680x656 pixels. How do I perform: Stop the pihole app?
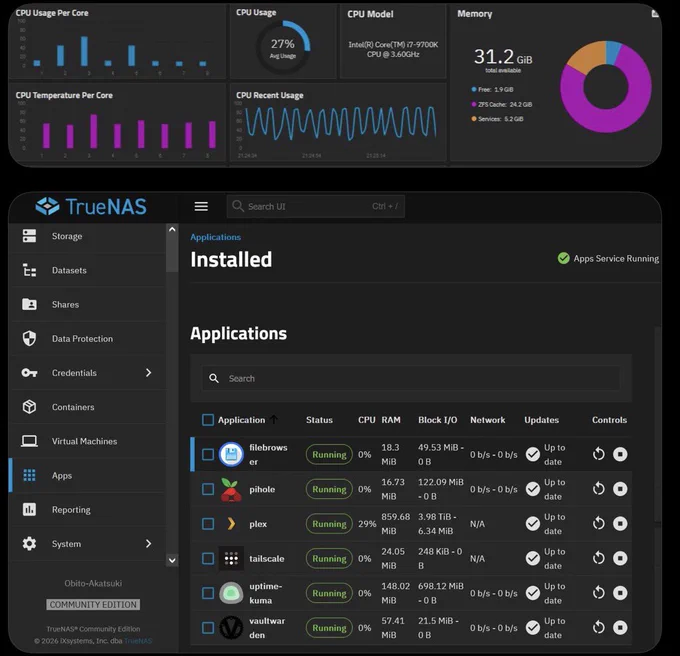coord(620,489)
